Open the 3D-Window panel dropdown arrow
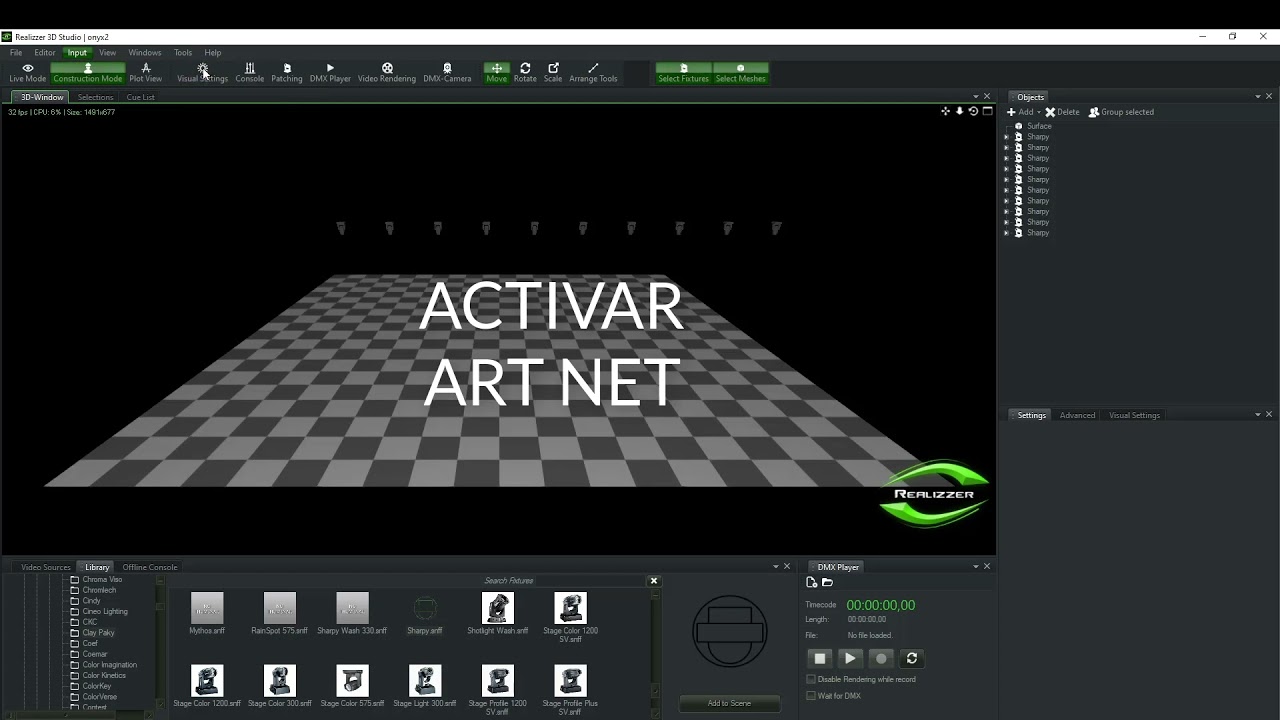1280x720 pixels. pos(976,97)
